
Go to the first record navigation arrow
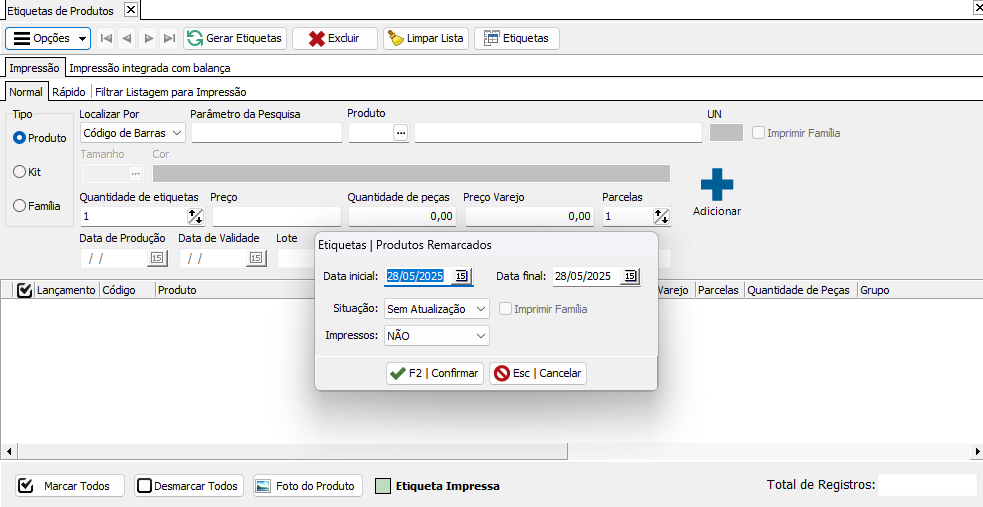pos(106,38)
